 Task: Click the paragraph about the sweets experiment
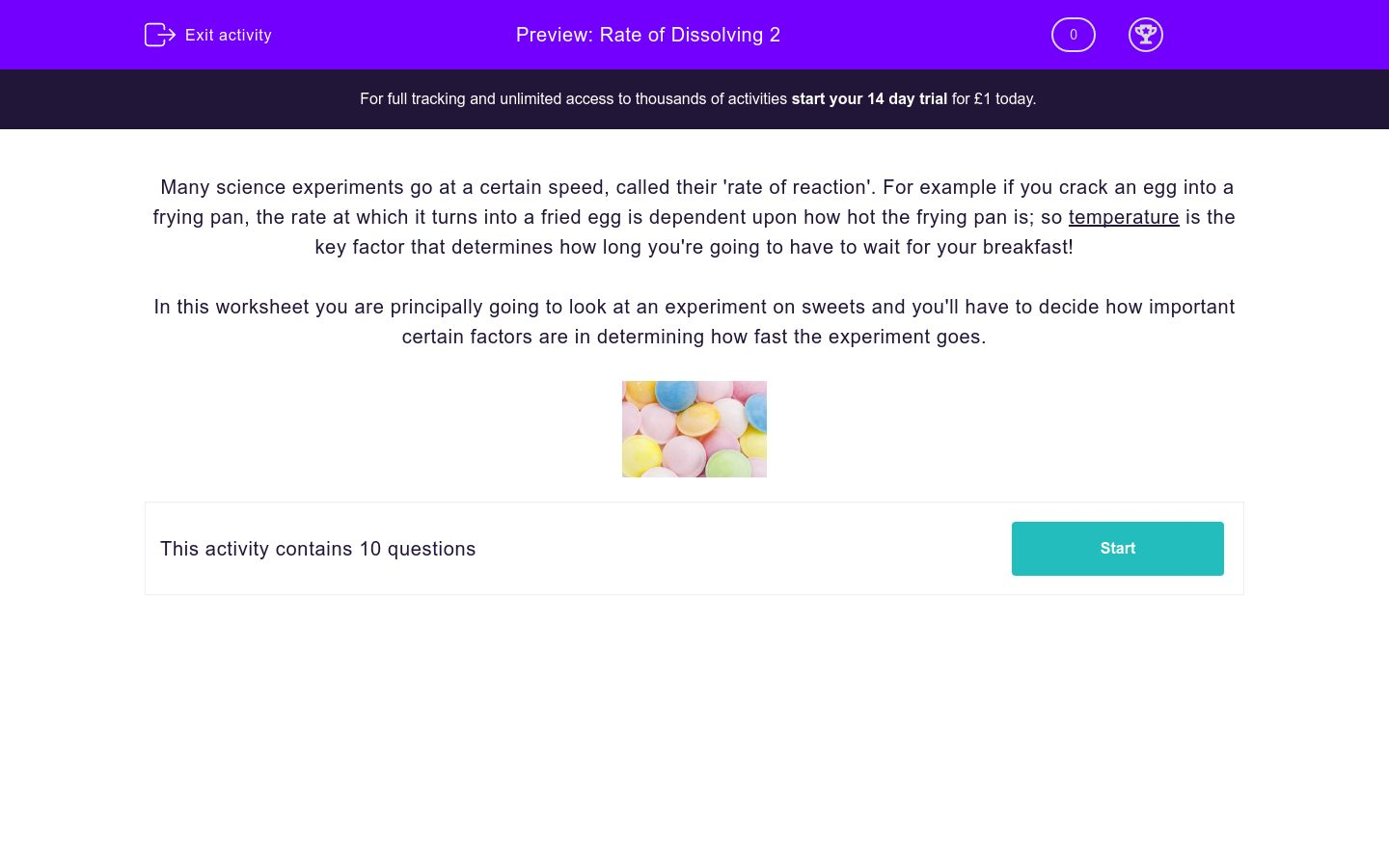(694, 307)
